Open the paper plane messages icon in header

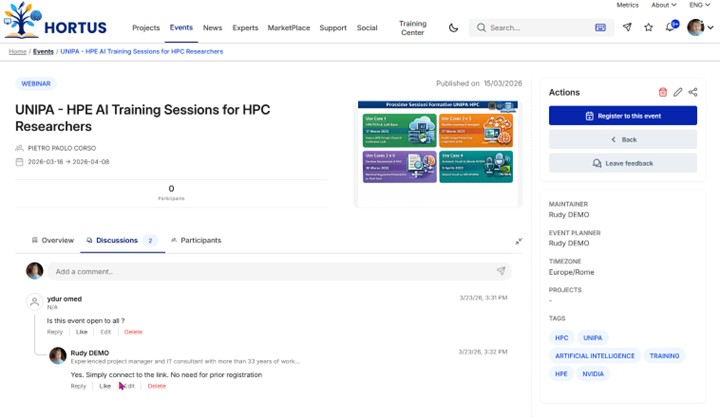[x=627, y=27]
